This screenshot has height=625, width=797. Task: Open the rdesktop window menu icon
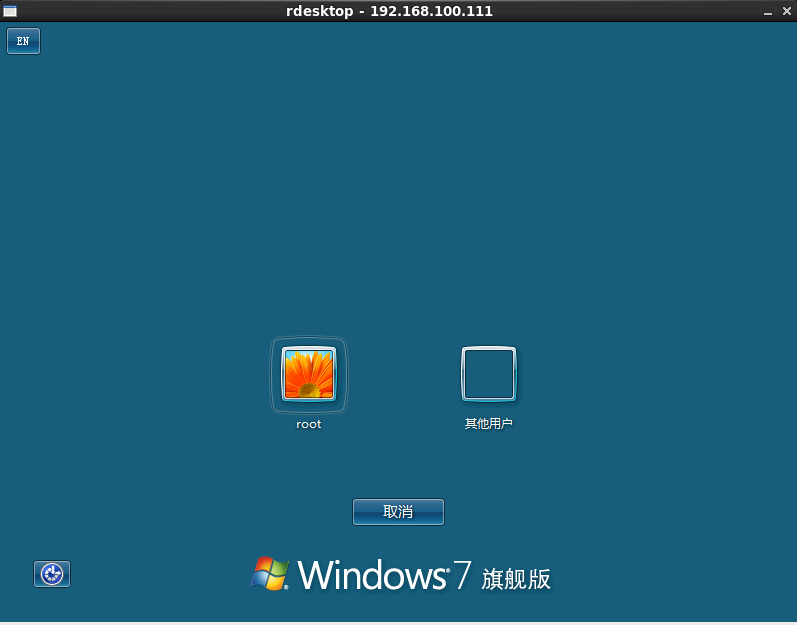coord(10,11)
